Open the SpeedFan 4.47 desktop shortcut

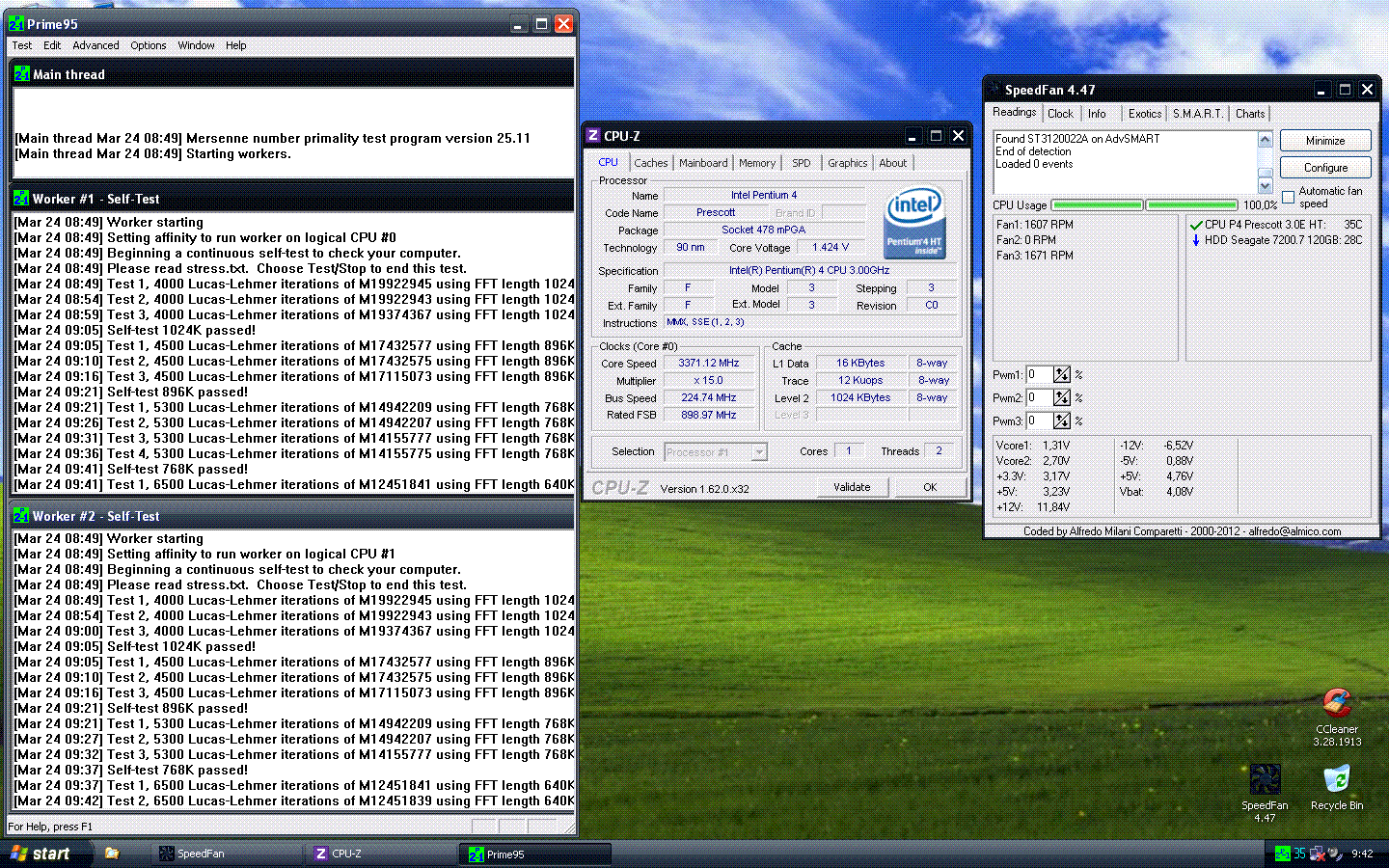tap(1265, 779)
